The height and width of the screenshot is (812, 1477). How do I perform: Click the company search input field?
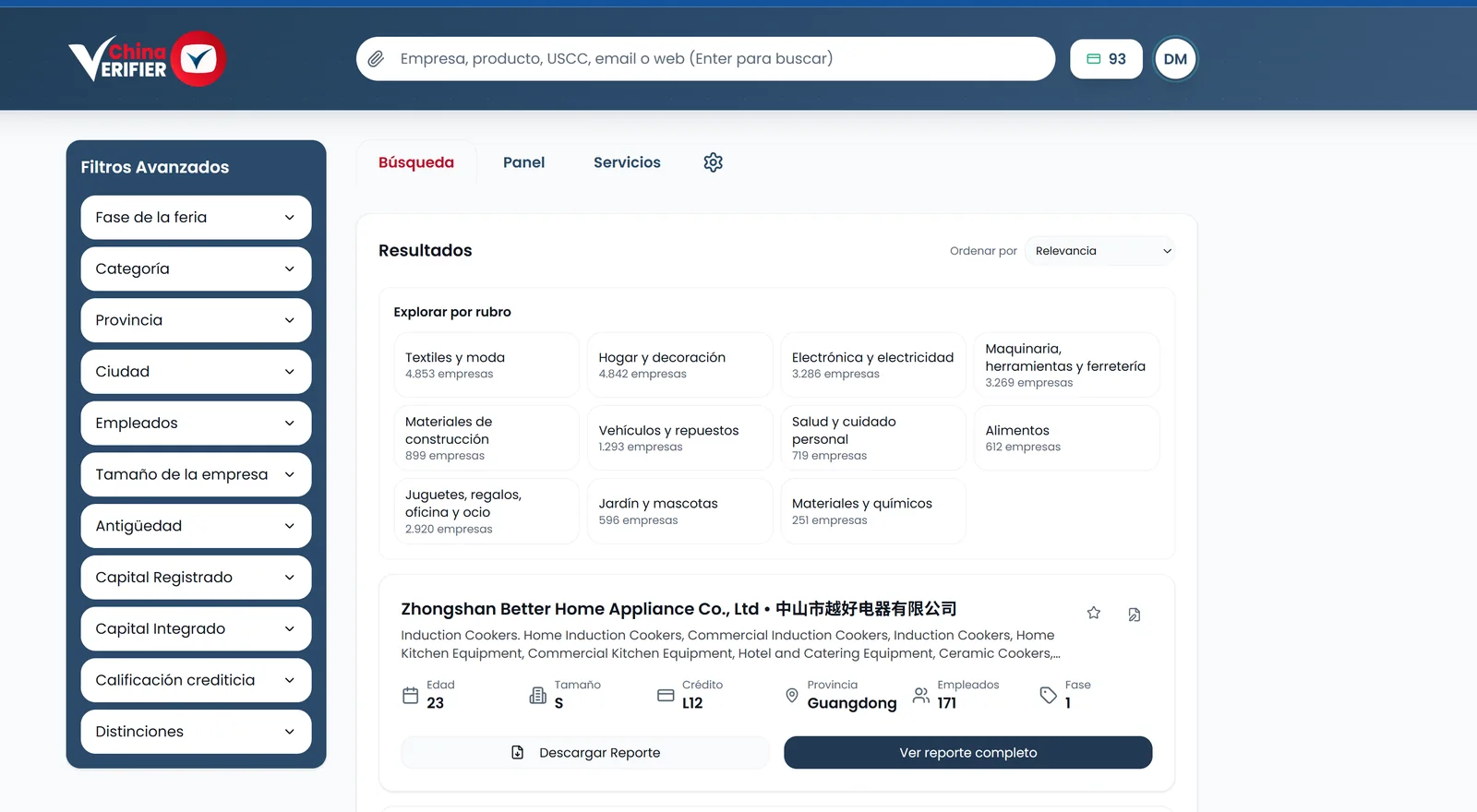click(706, 59)
